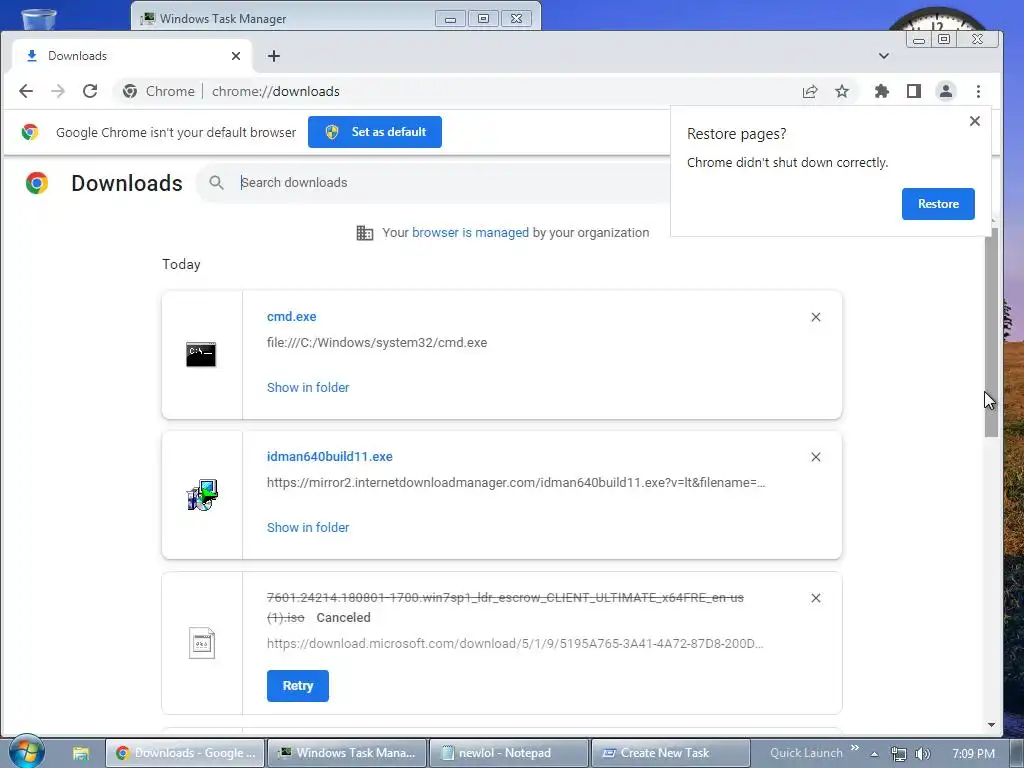Open Chrome's three-dot menu
The image size is (1024, 768).
[x=978, y=91]
